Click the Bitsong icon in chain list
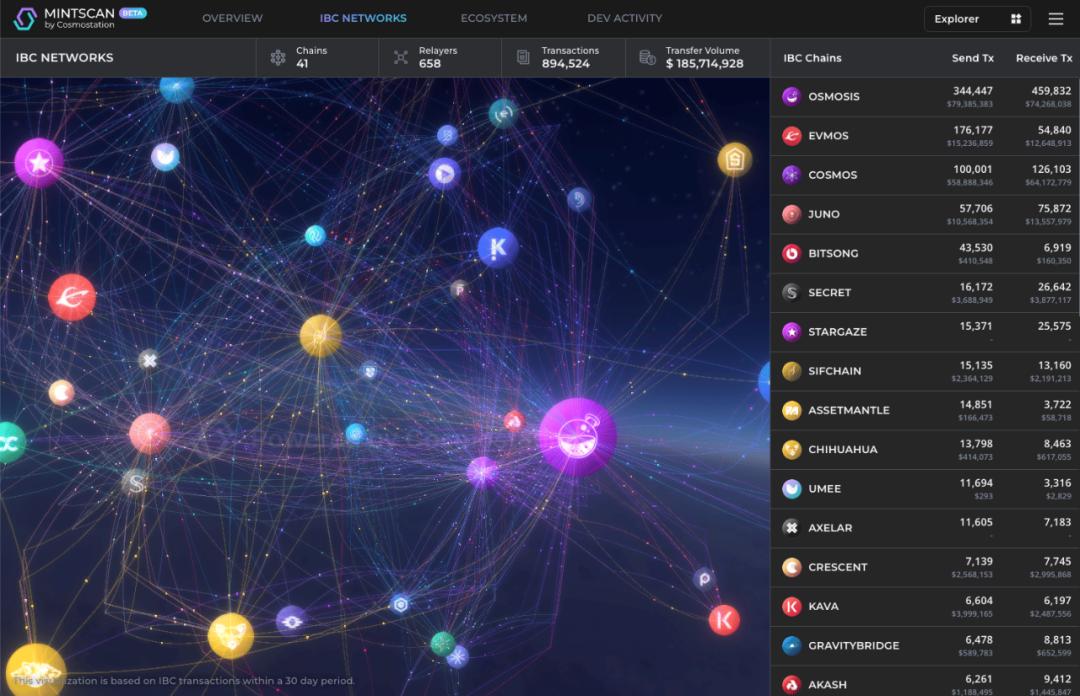Screen dimensions: 1080x696 click(x=791, y=254)
